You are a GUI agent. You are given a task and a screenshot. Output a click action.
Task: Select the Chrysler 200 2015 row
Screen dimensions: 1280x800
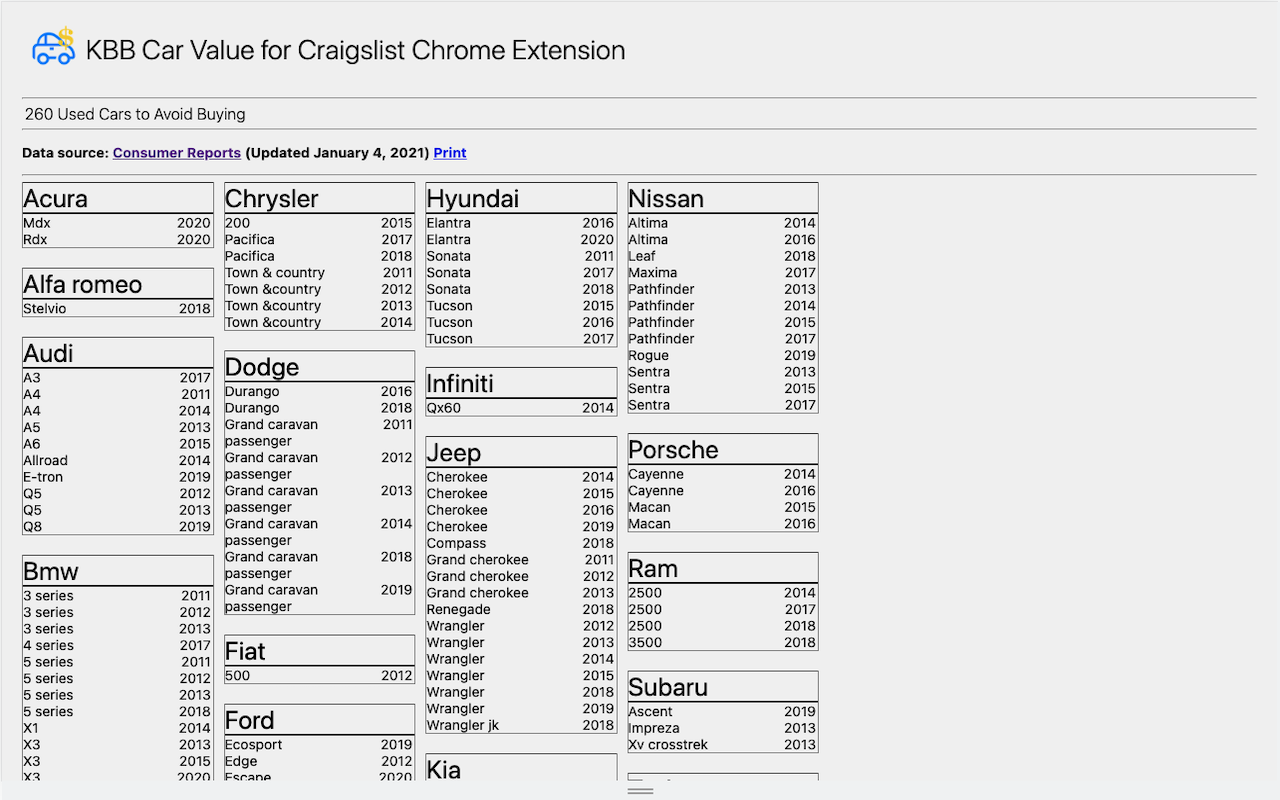[x=320, y=223]
